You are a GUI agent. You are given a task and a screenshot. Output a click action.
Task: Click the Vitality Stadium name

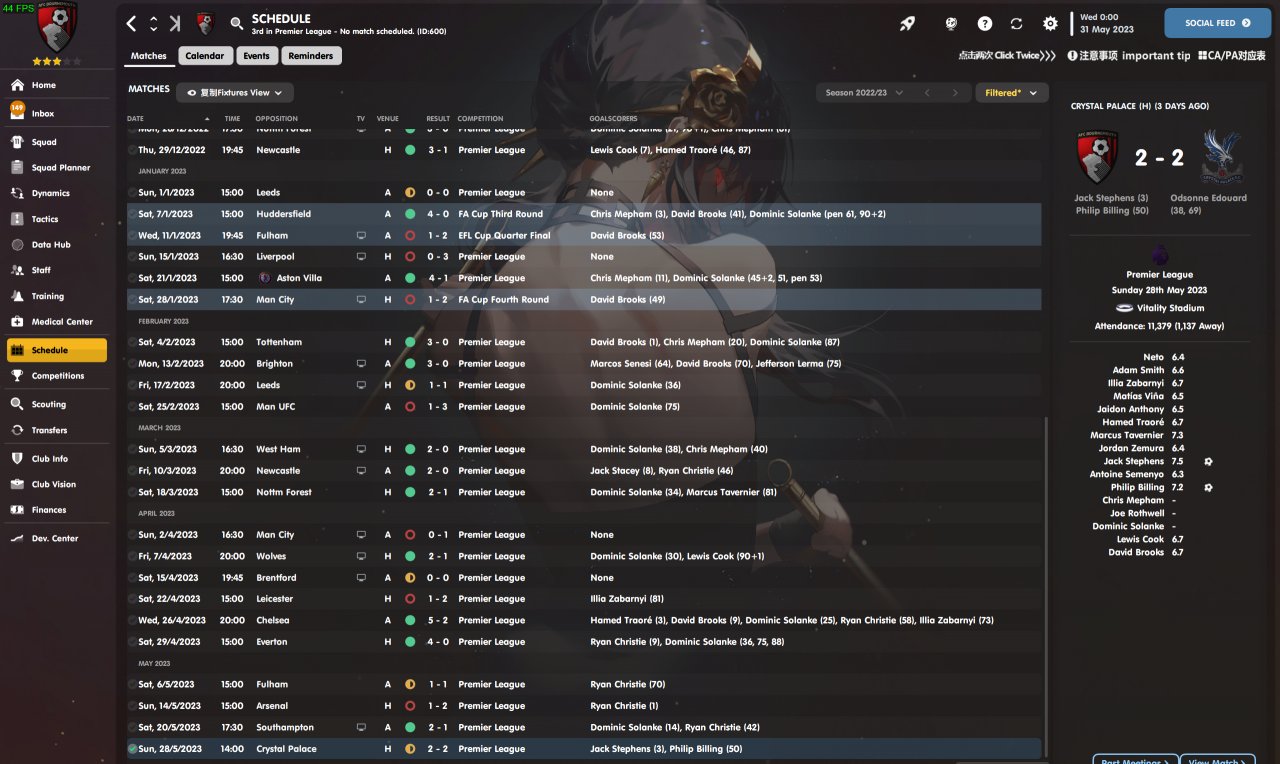1170,308
